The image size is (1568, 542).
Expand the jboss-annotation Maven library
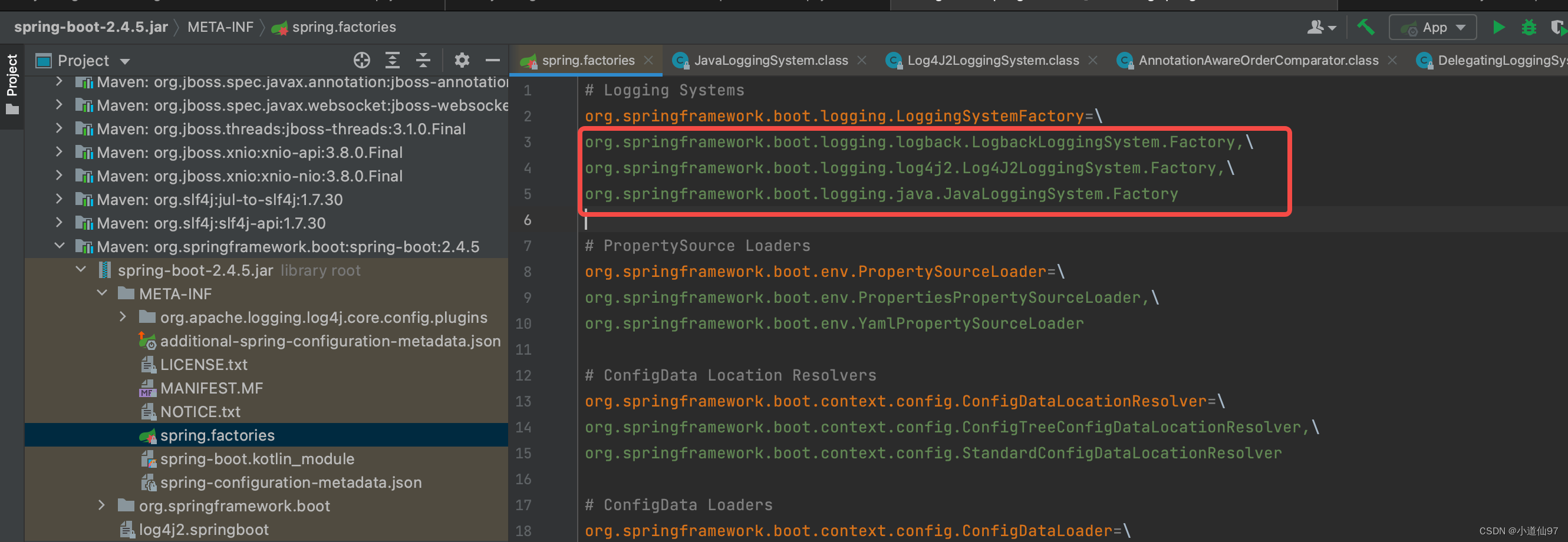(58, 81)
